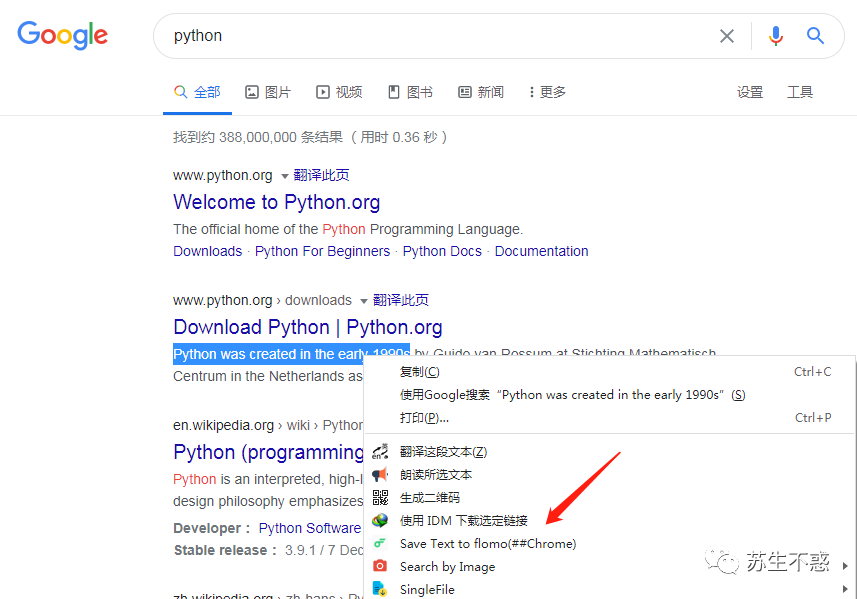This screenshot has height=599, width=857.
Task: Open Python Docs sitelink
Action: (442, 251)
